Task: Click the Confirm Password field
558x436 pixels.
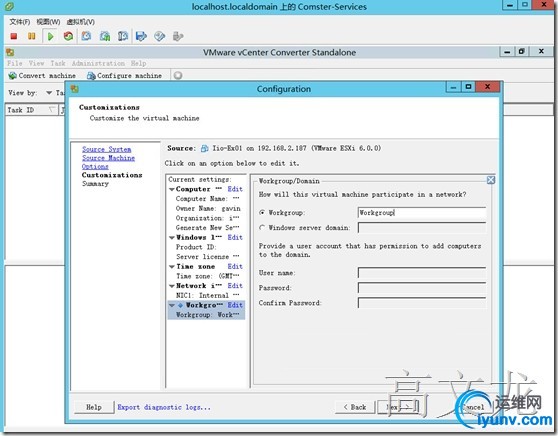Action: coord(422,303)
